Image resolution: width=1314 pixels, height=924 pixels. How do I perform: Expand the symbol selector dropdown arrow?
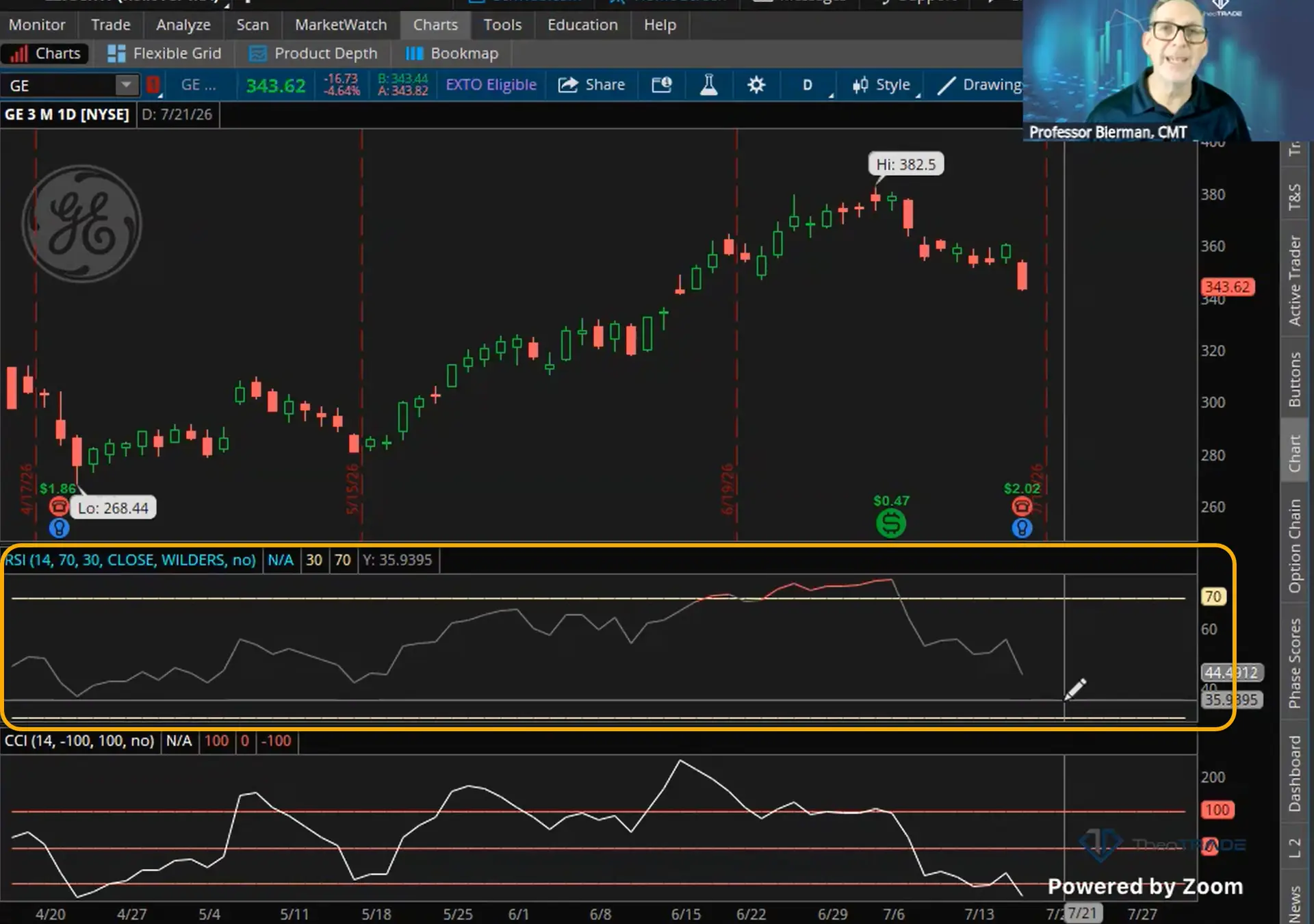coord(126,85)
